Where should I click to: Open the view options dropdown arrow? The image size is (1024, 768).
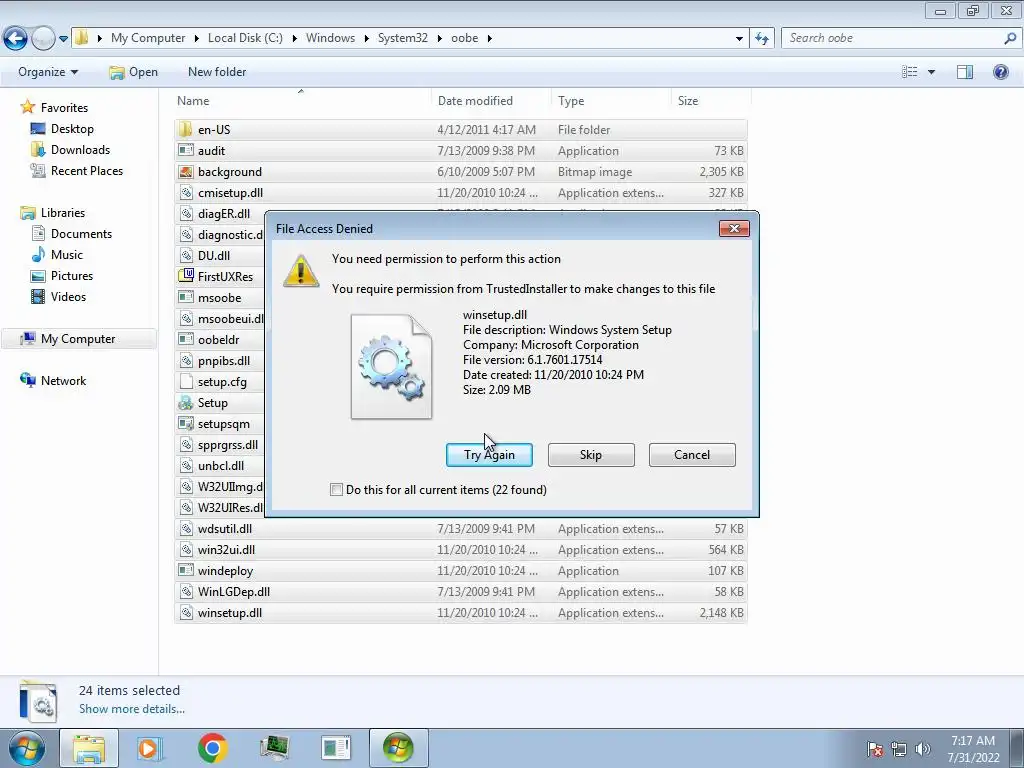(x=931, y=72)
